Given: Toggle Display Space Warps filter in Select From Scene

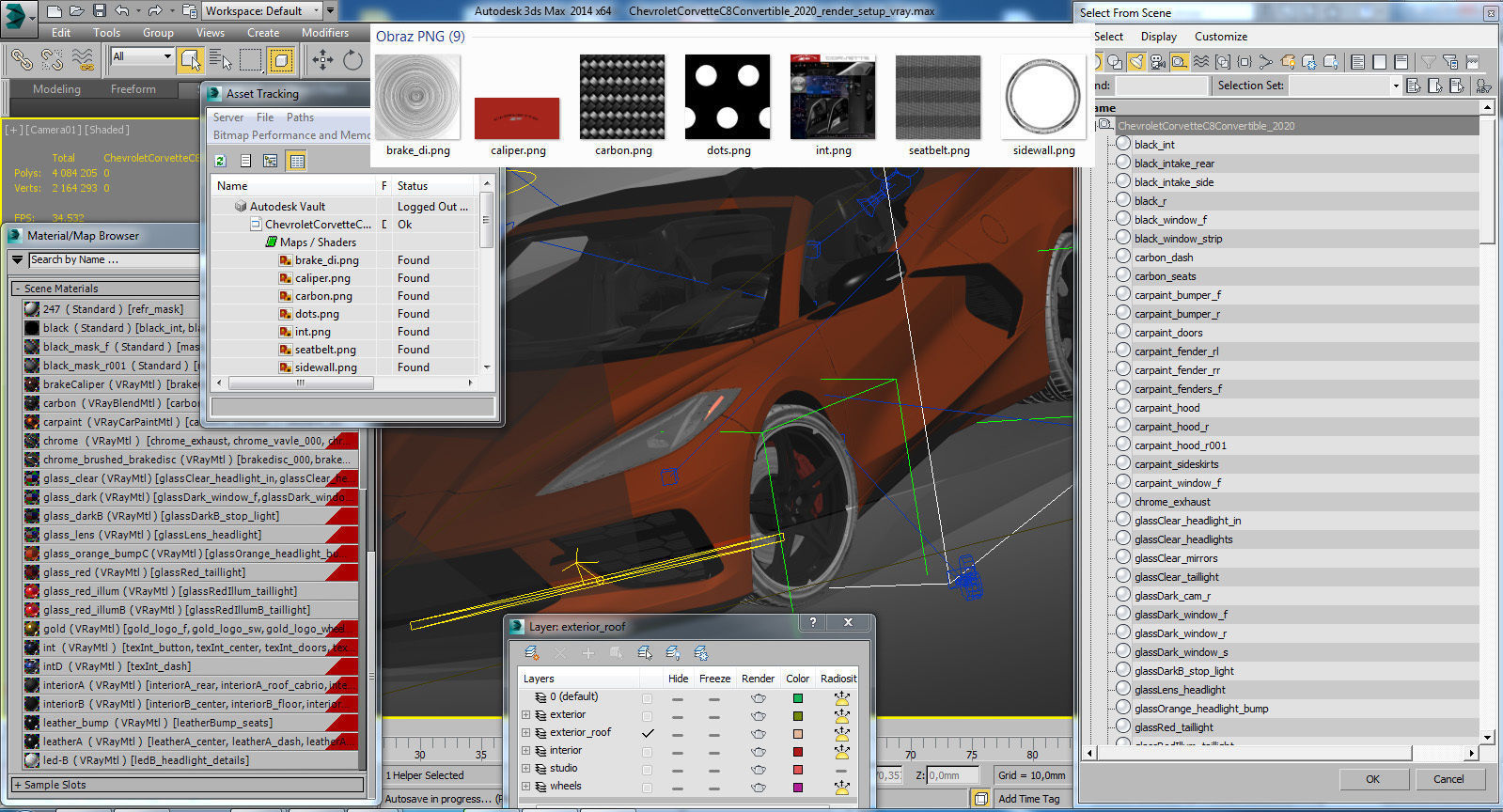Looking at the screenshot, I should [1200, 61].
